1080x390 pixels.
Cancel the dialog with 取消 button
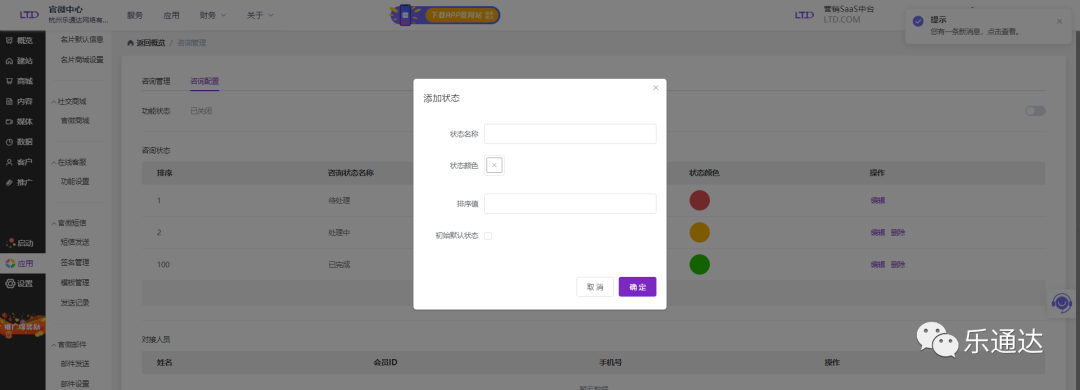click(x=595, y=287)
